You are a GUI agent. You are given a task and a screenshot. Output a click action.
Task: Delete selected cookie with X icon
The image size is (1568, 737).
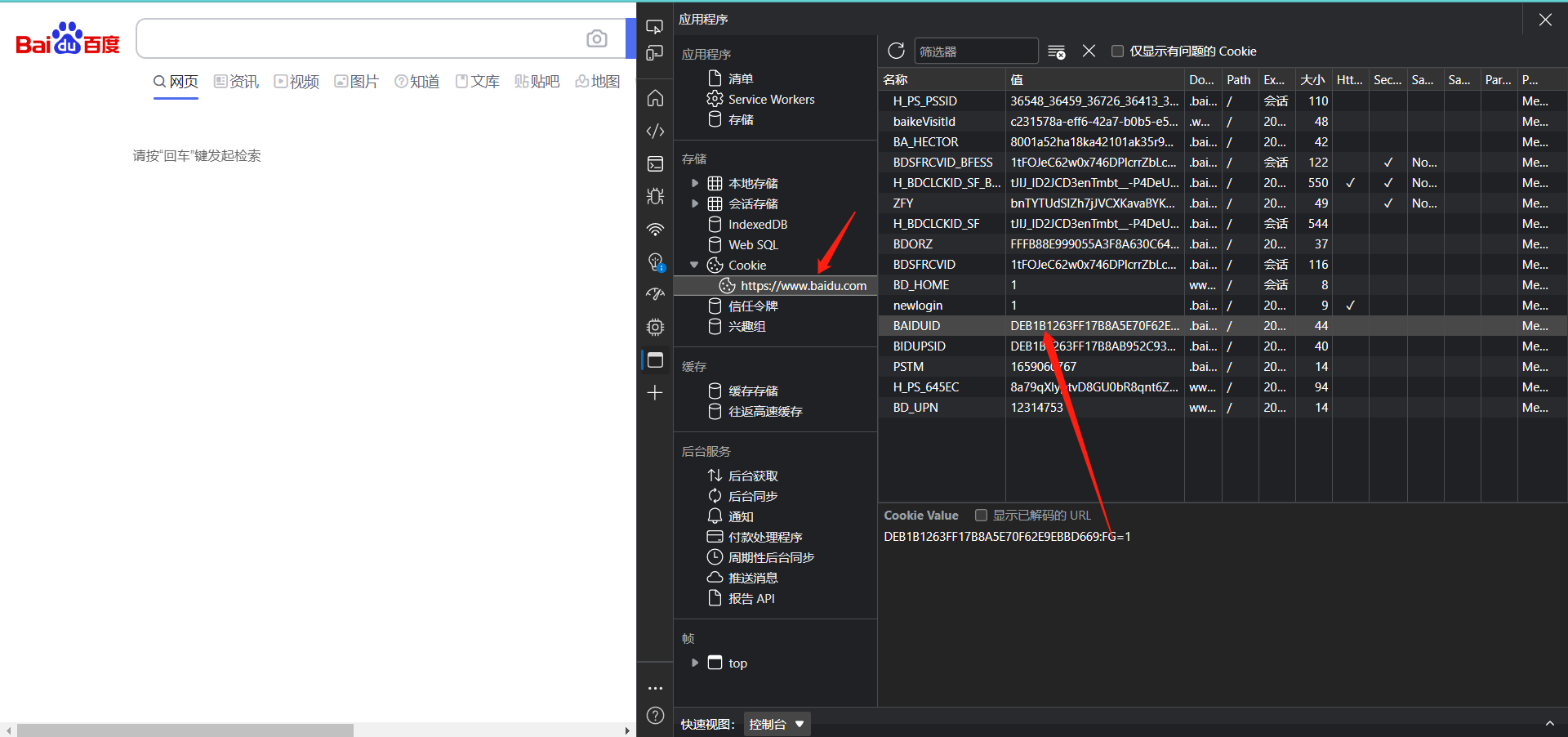coord(1089,51)
